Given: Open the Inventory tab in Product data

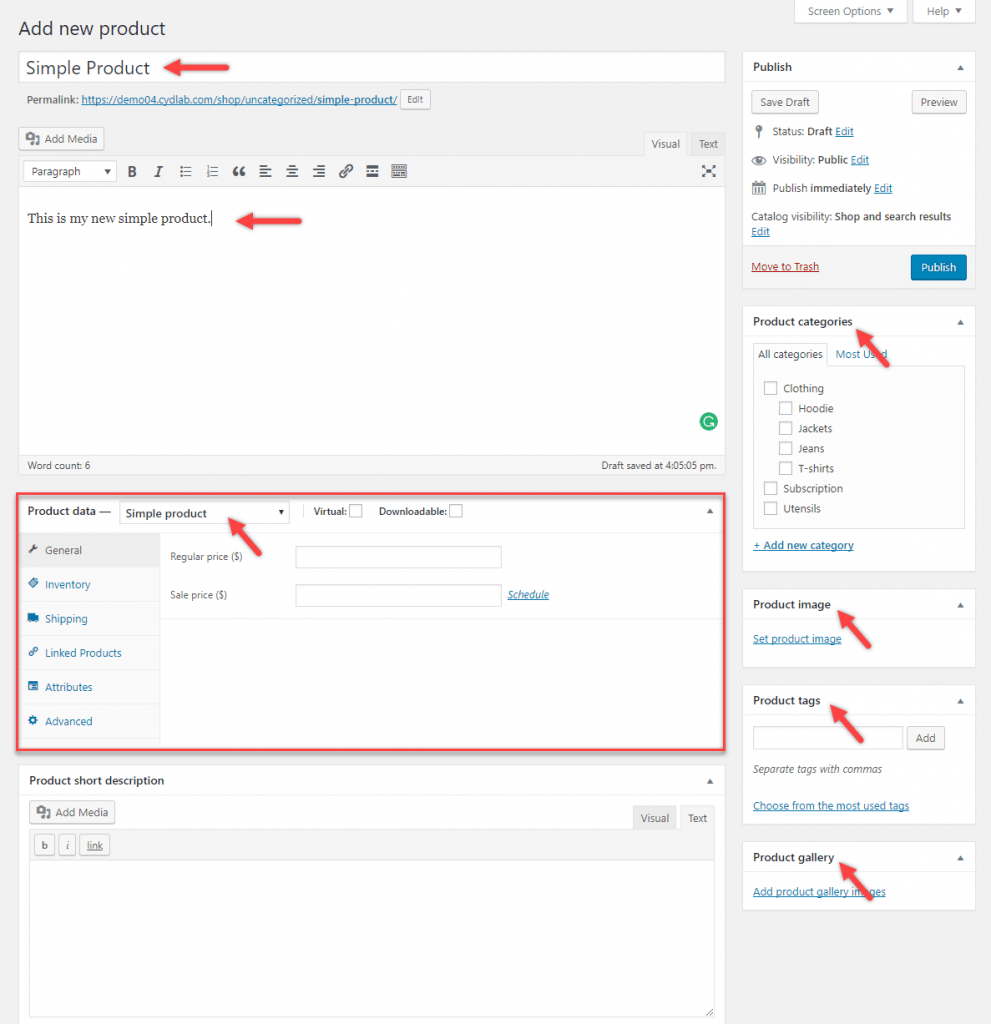Looking at the screenshot, I should click(67, 584).
